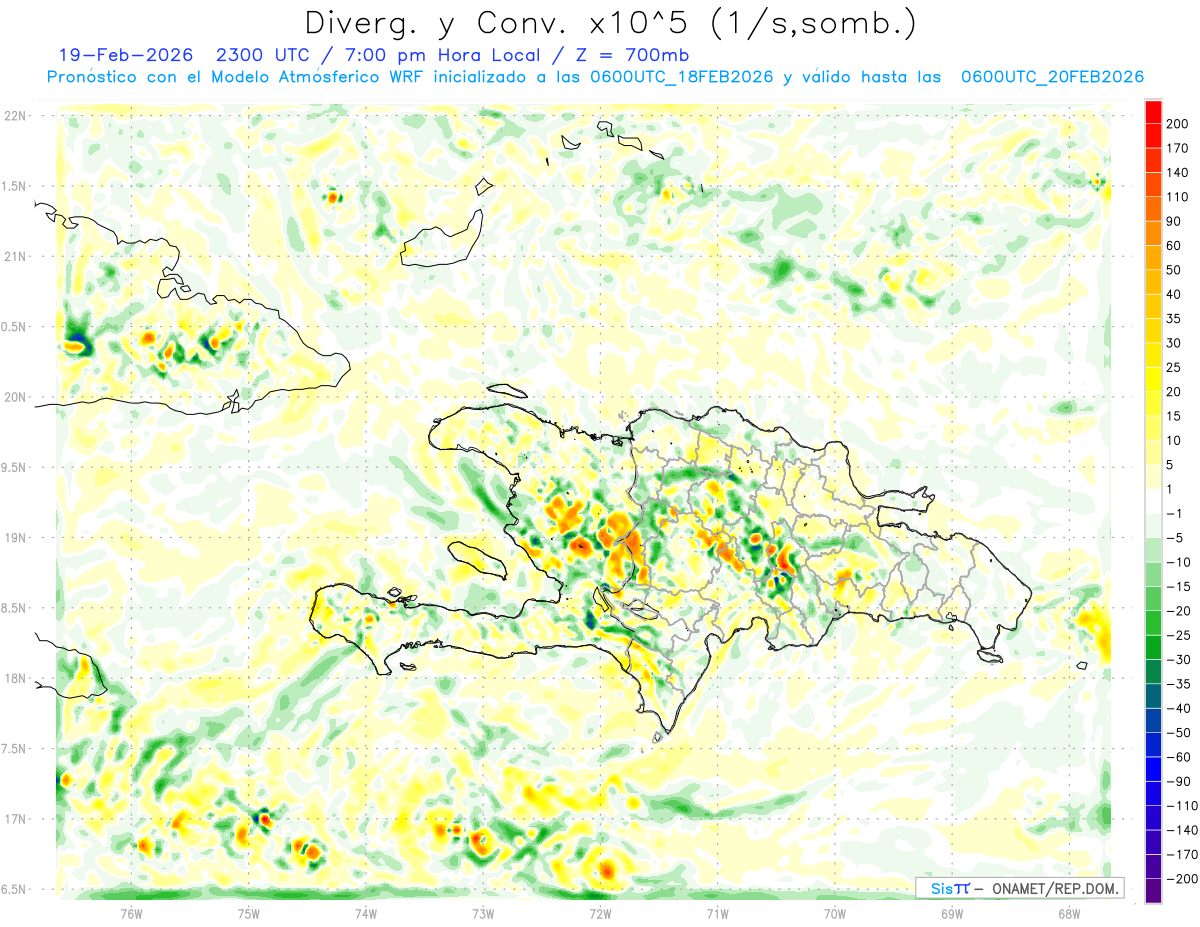
Task: Click the white swatch between 1 and -1
Action: tap(1153, 501)
